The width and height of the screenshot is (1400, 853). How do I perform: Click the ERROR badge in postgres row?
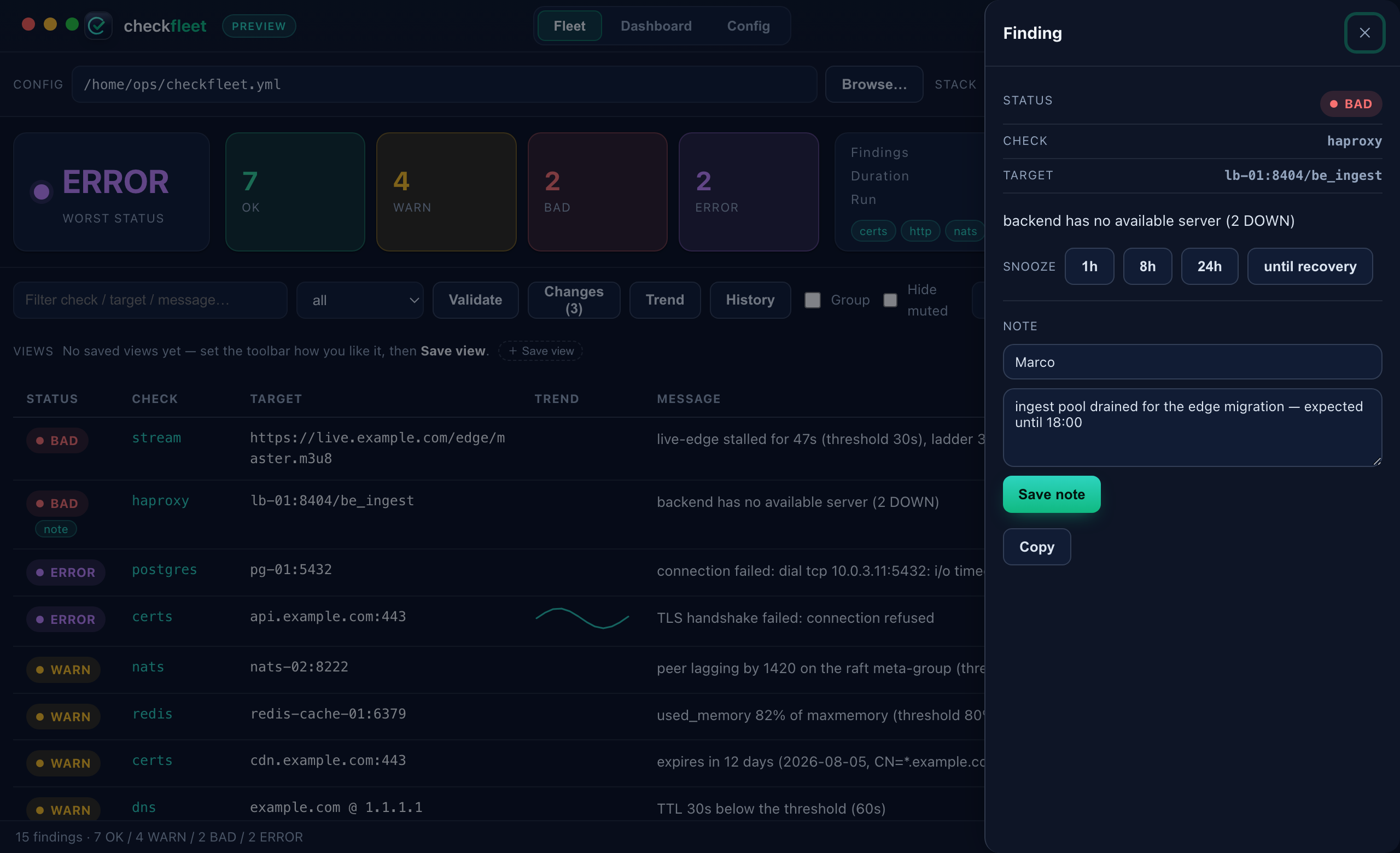click(65, 572)
